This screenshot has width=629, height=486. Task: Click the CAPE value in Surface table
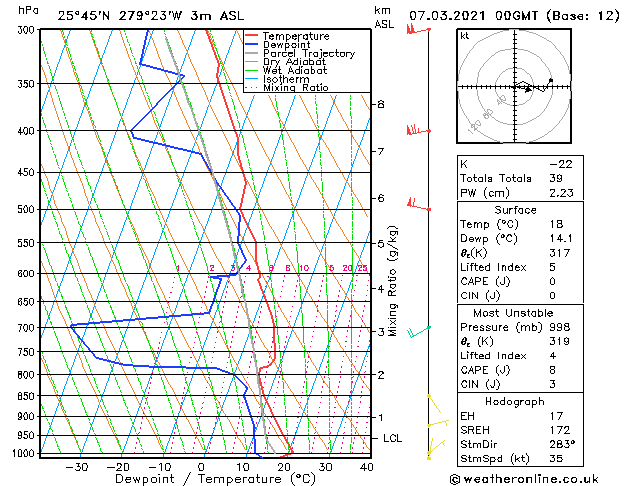(x=553, y=281)
